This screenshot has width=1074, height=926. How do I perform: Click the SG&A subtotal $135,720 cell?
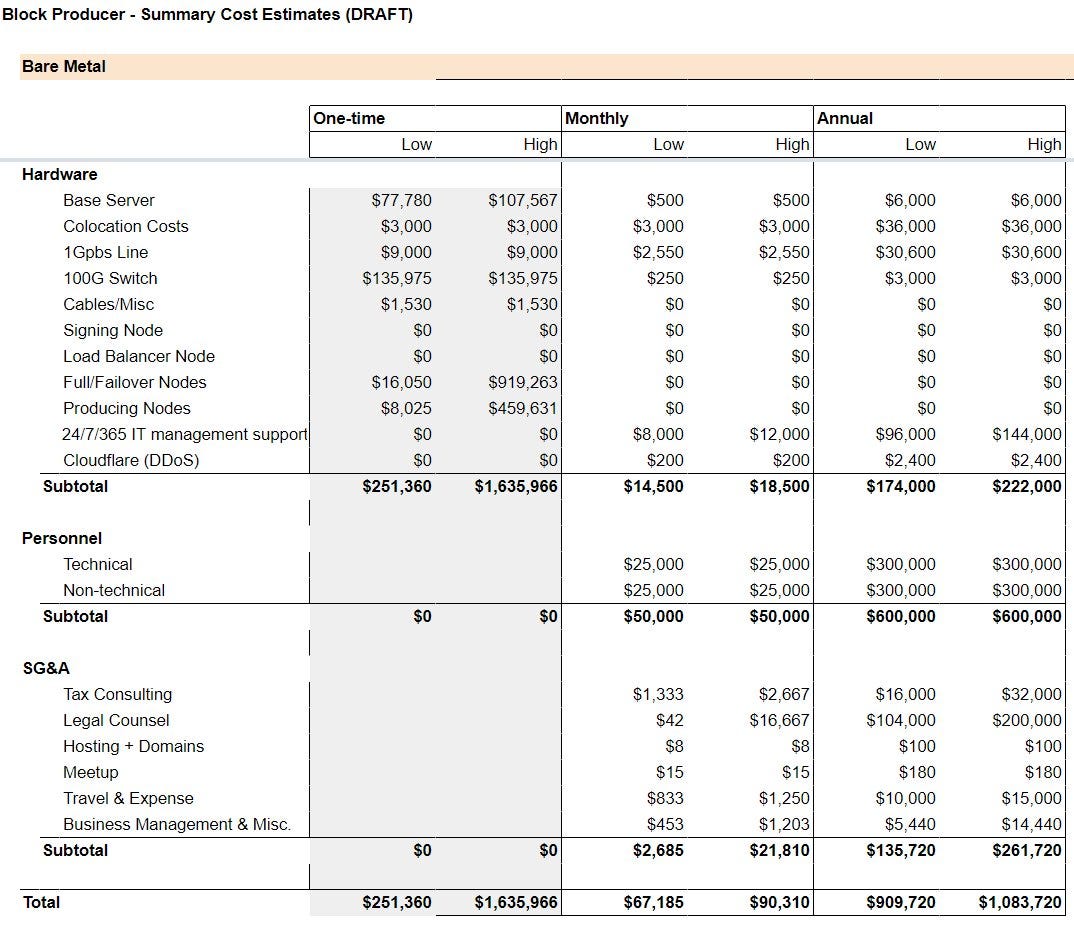coord(901,851)
